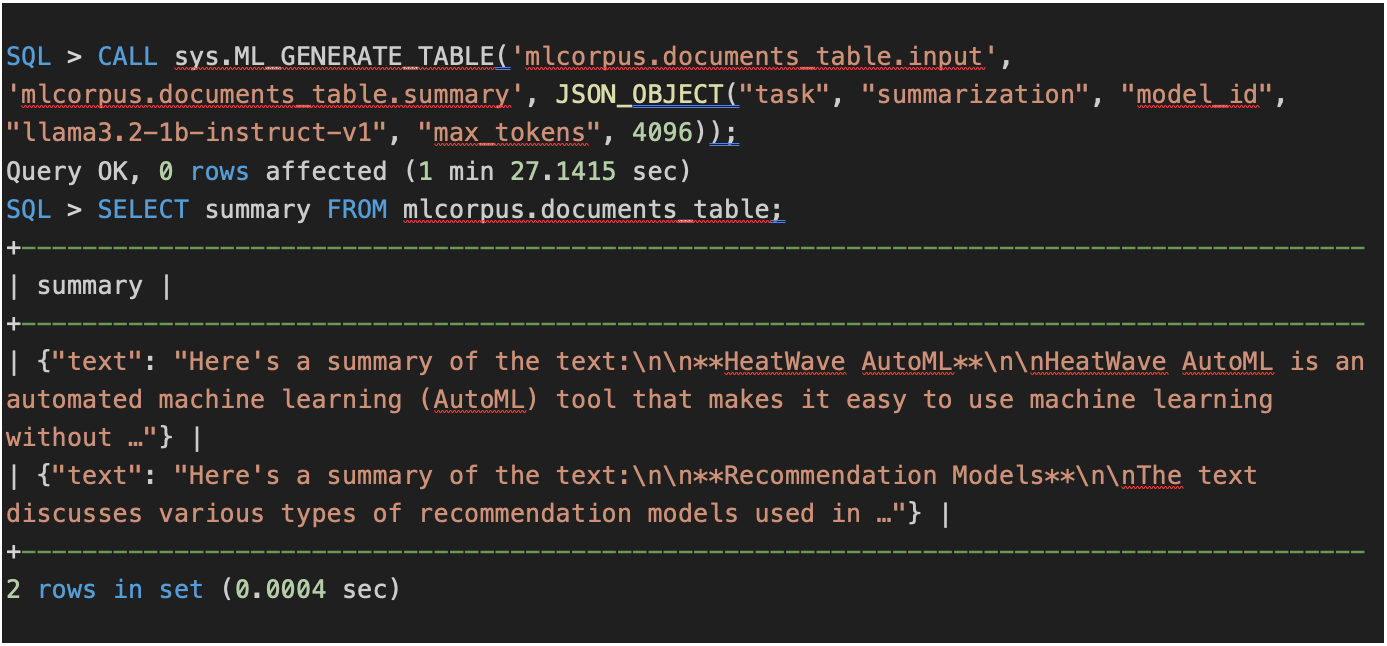1387x646 pixels.
Task: Click the summary column header in results
Action: click(88, 285)
